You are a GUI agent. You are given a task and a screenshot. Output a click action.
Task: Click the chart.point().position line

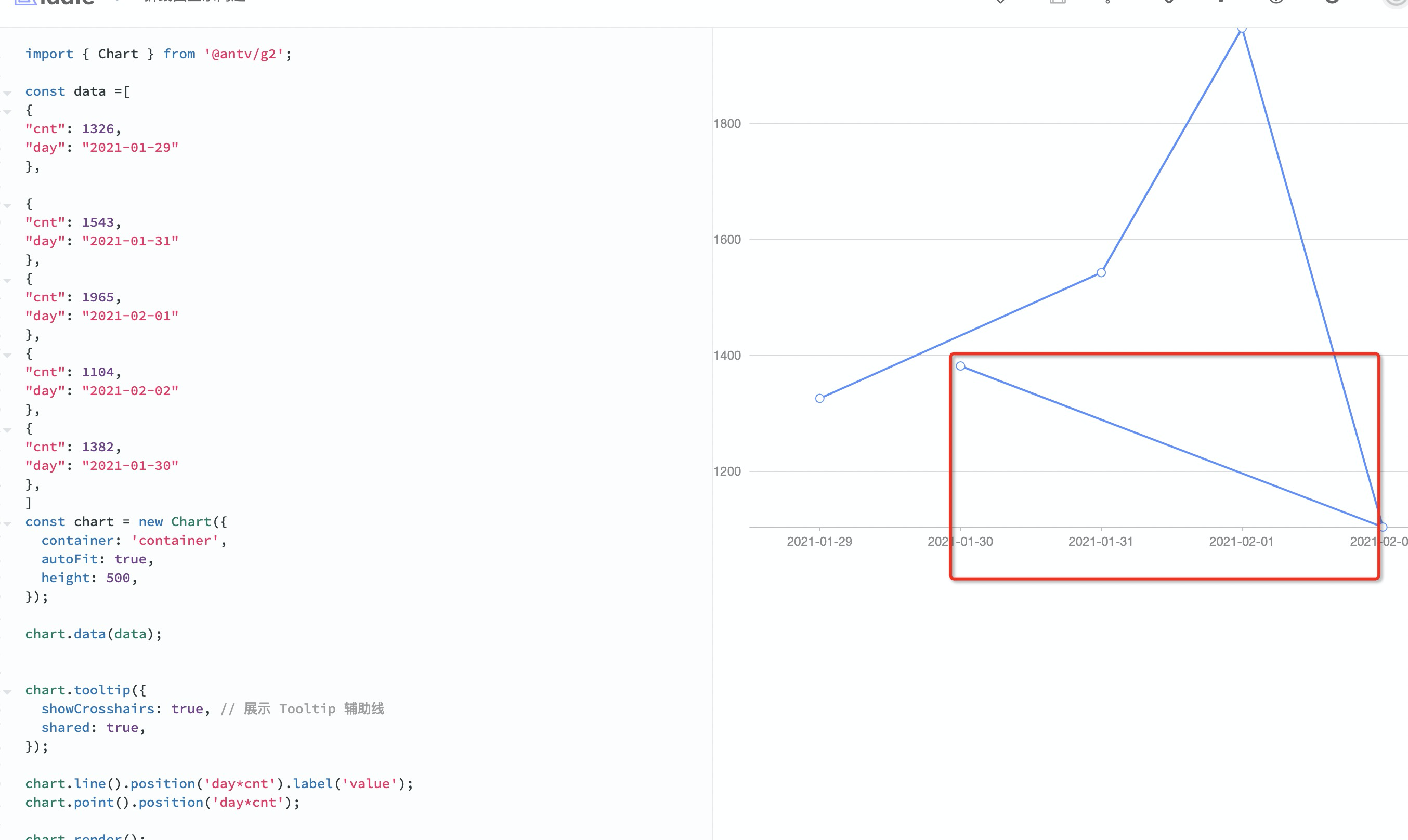coord(162,802)
